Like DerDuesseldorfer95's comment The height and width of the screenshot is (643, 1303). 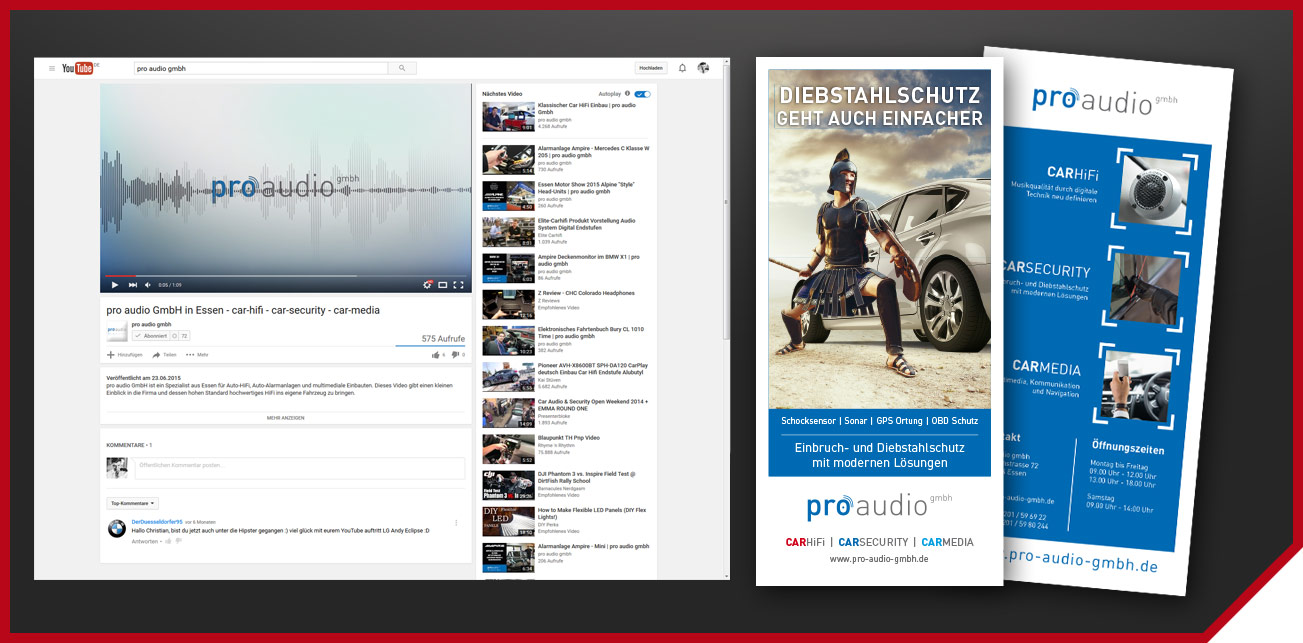point(168,541)
